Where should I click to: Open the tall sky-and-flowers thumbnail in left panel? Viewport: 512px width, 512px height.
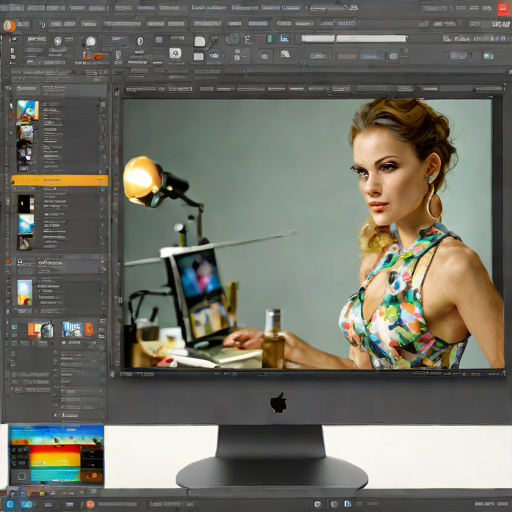(25, 292)
